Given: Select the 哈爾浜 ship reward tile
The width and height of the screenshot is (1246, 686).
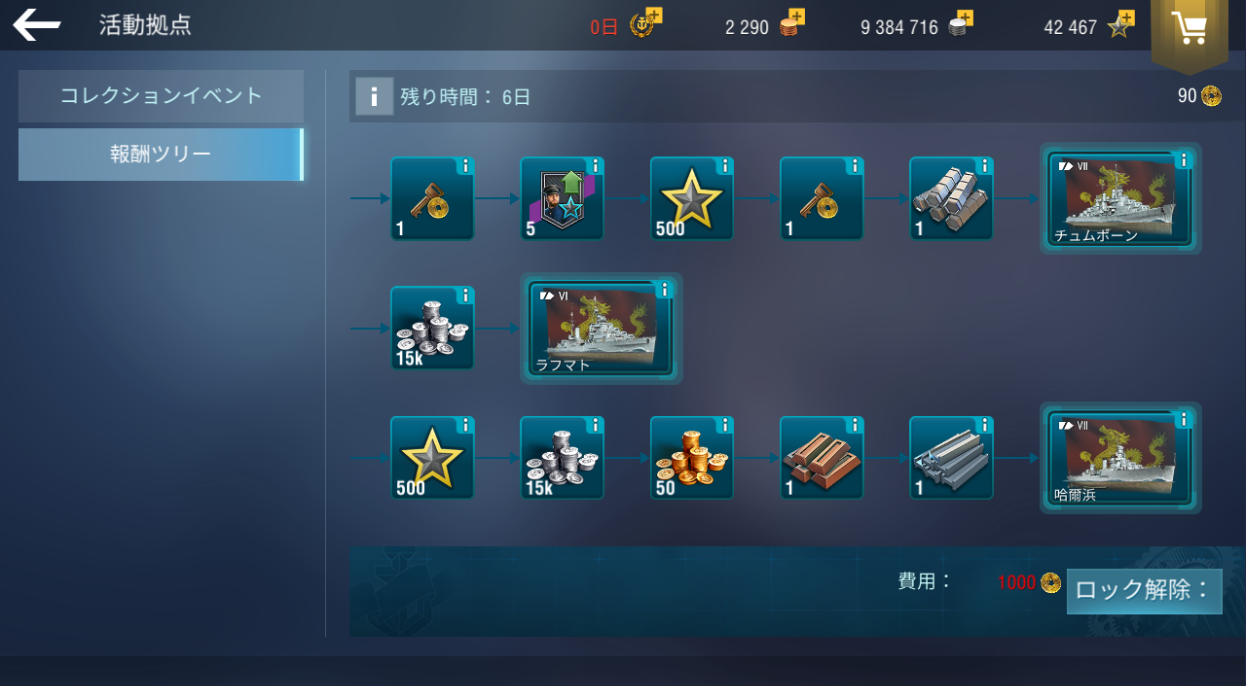Looking at the screenshot, I should click(x=1121, y=458).
